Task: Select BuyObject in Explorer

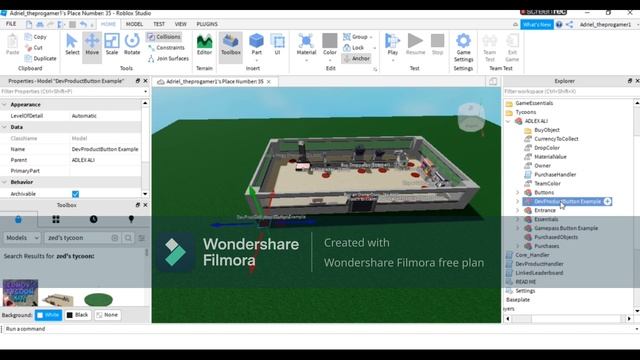Action: click(547, 130)
